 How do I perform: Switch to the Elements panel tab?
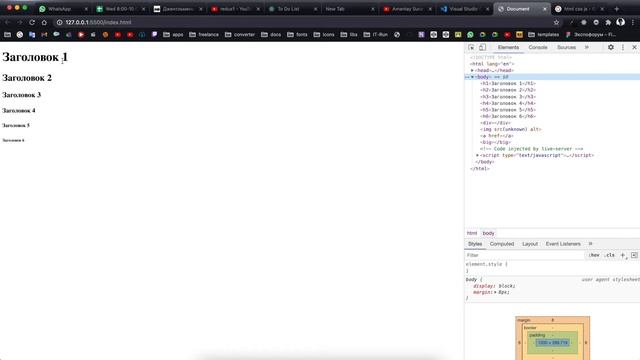pyautogui.click(x=508, y=47)
